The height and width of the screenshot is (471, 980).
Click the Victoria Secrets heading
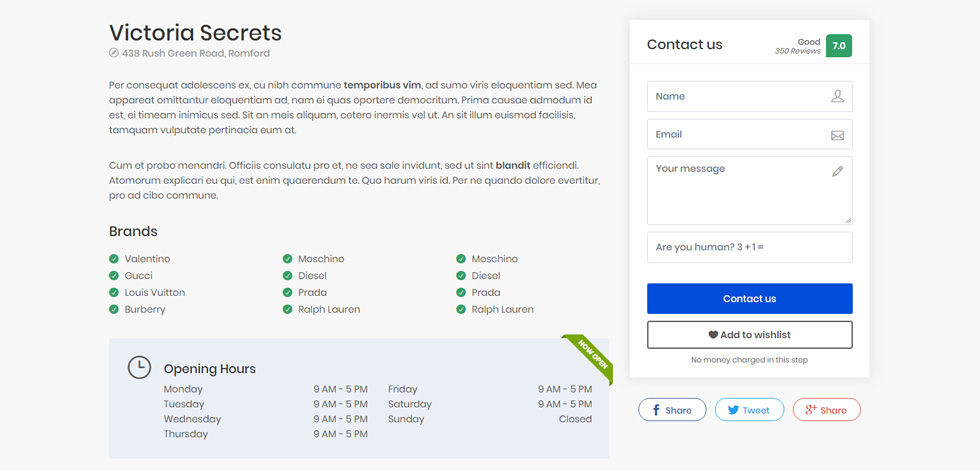(195, 32)
